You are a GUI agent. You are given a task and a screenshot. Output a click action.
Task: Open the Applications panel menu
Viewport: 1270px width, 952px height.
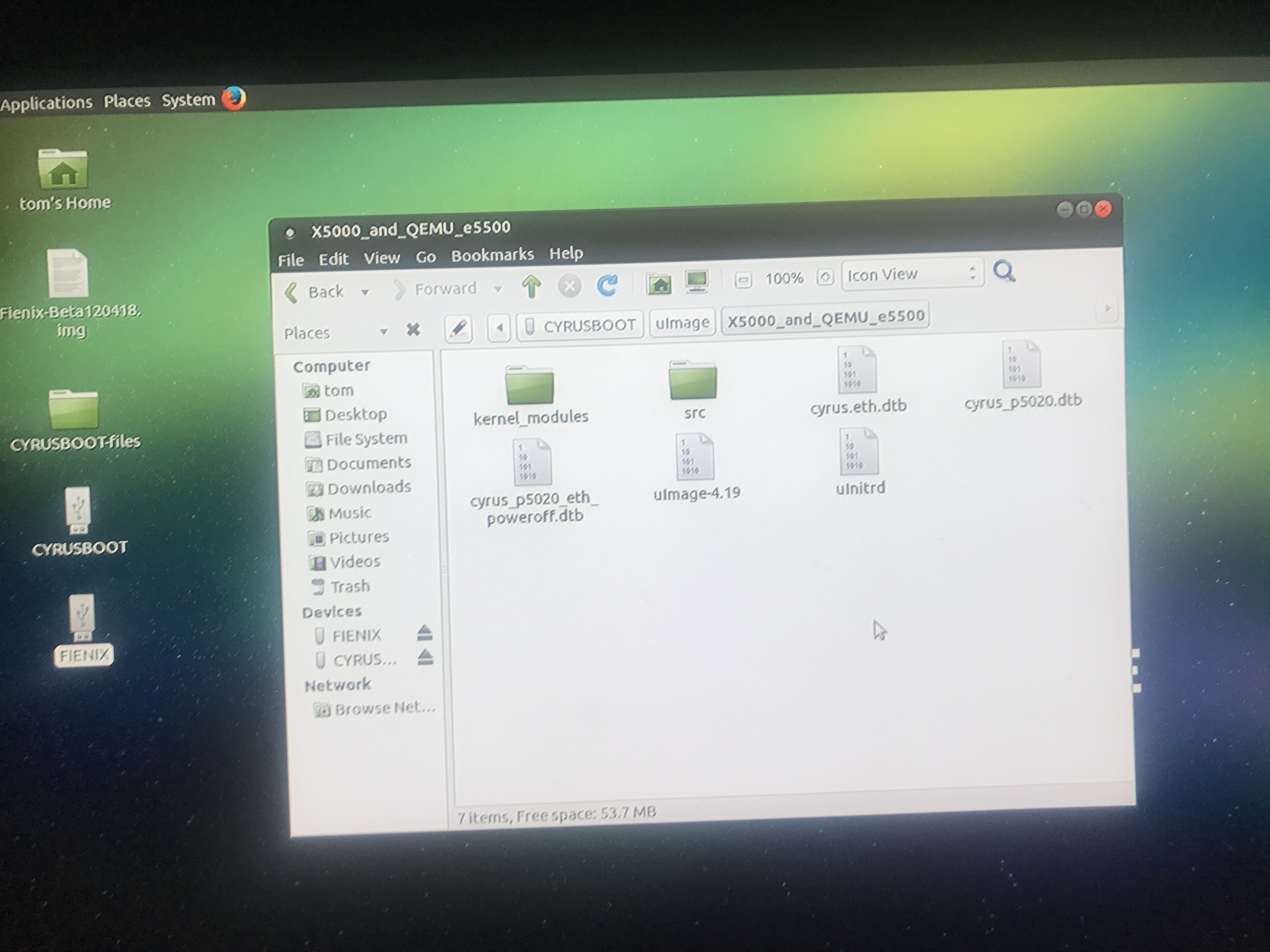[x=46, y=103]
